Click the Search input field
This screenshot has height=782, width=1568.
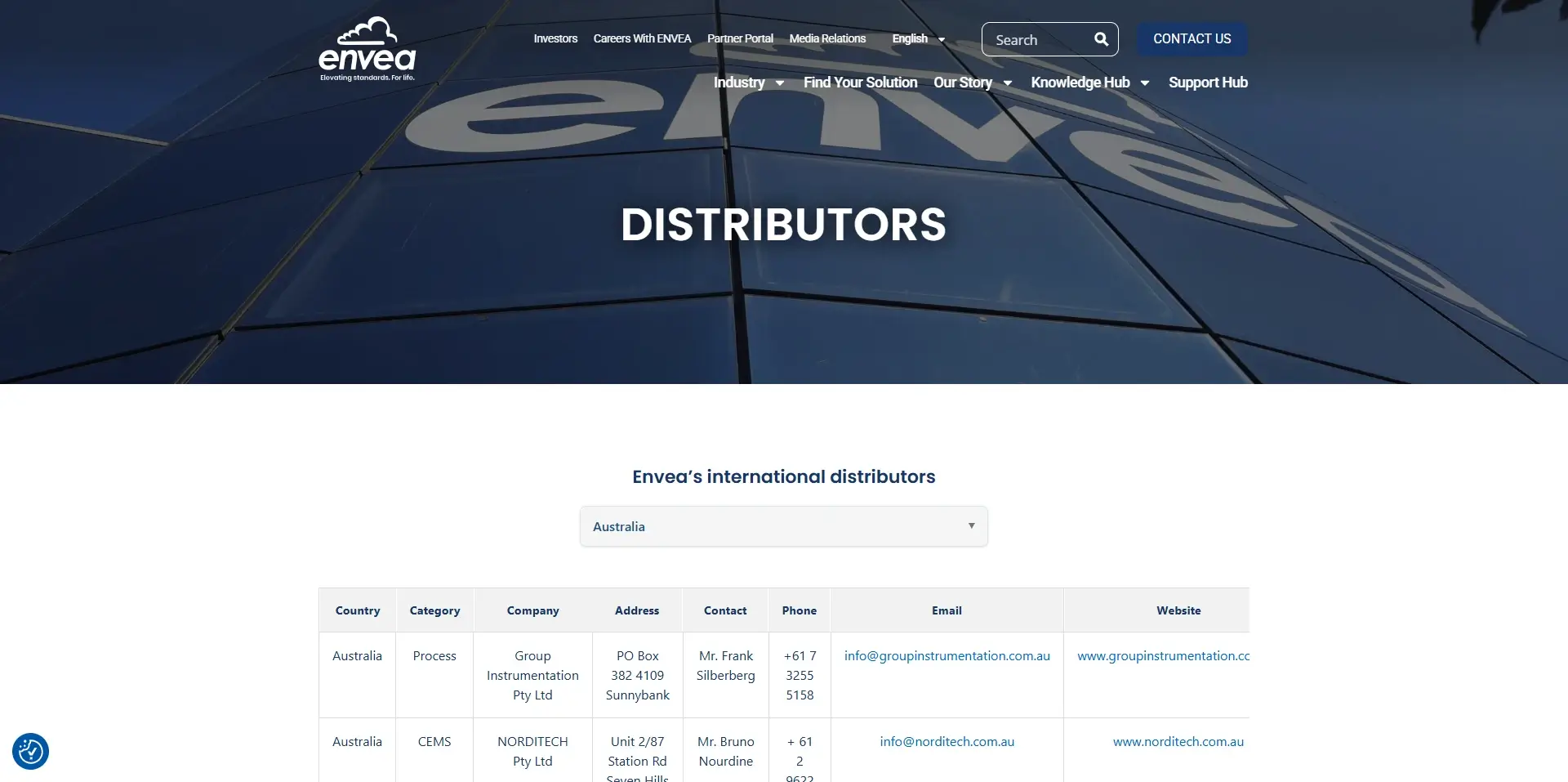click(x=1037, y=39)
